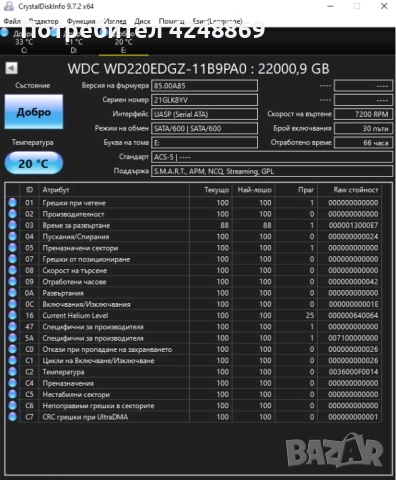Select the Преназначени сектори attribute text
The width and height of the screenshot is (396, 480).
pyautogui.click(x=80, y=248)
